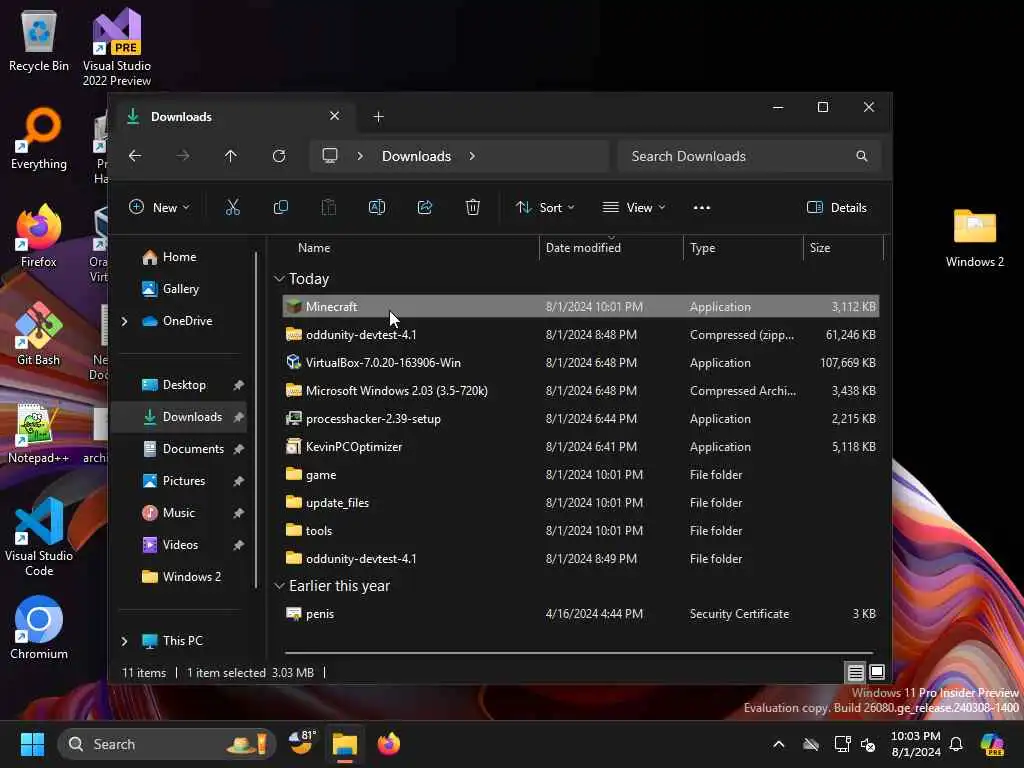Click File Explorer taskbar icon
The height and width of the screenshot is (768, 1024).
coord(345,744)
